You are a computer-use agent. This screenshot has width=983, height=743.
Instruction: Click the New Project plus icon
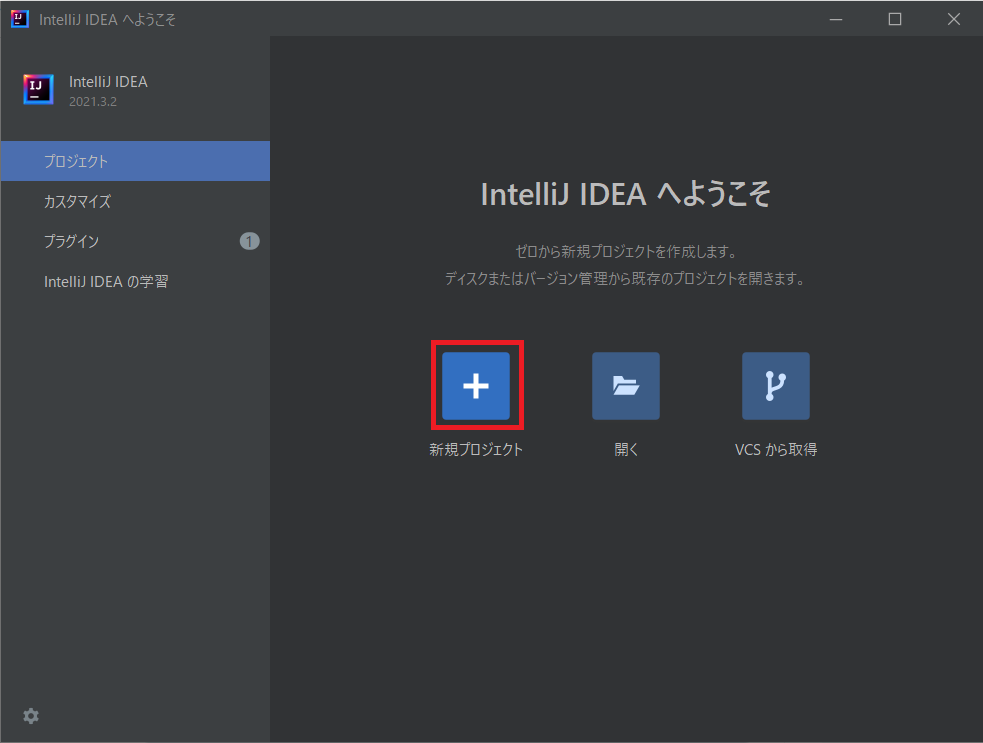tap(476, 386)
